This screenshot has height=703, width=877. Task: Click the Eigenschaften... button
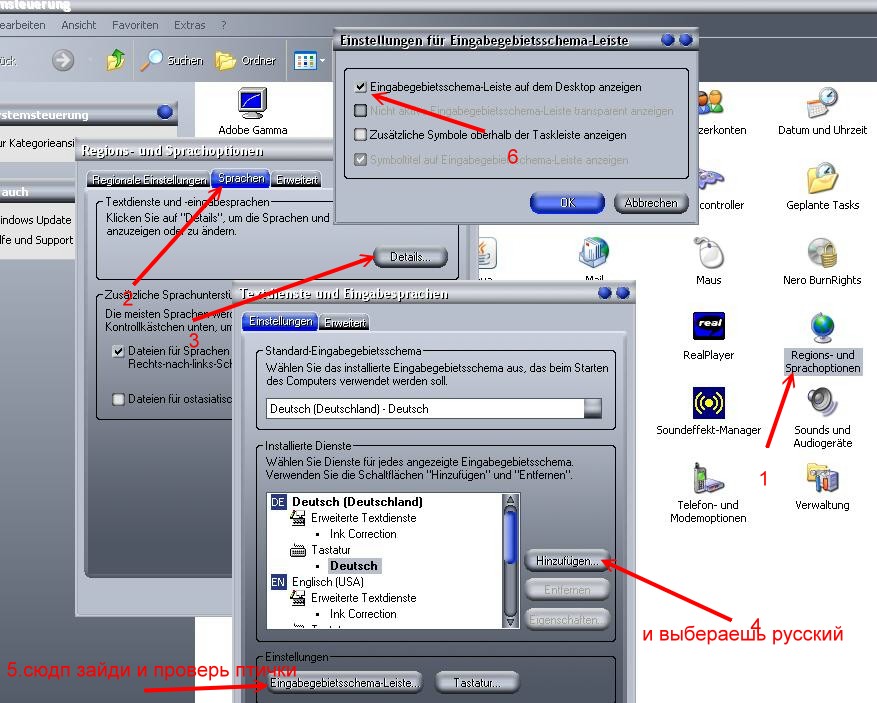point(567,619)
